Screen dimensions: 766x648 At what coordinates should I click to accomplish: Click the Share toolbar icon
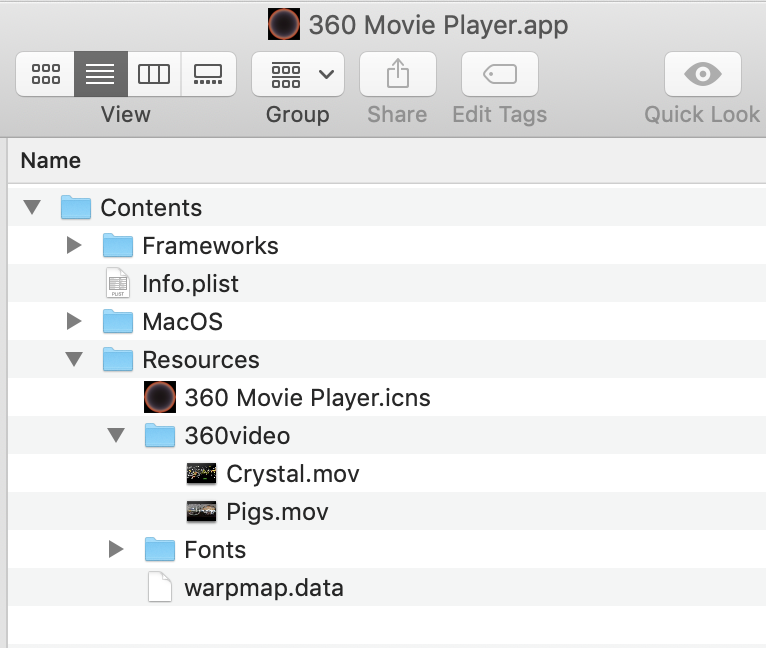[398, 74]
